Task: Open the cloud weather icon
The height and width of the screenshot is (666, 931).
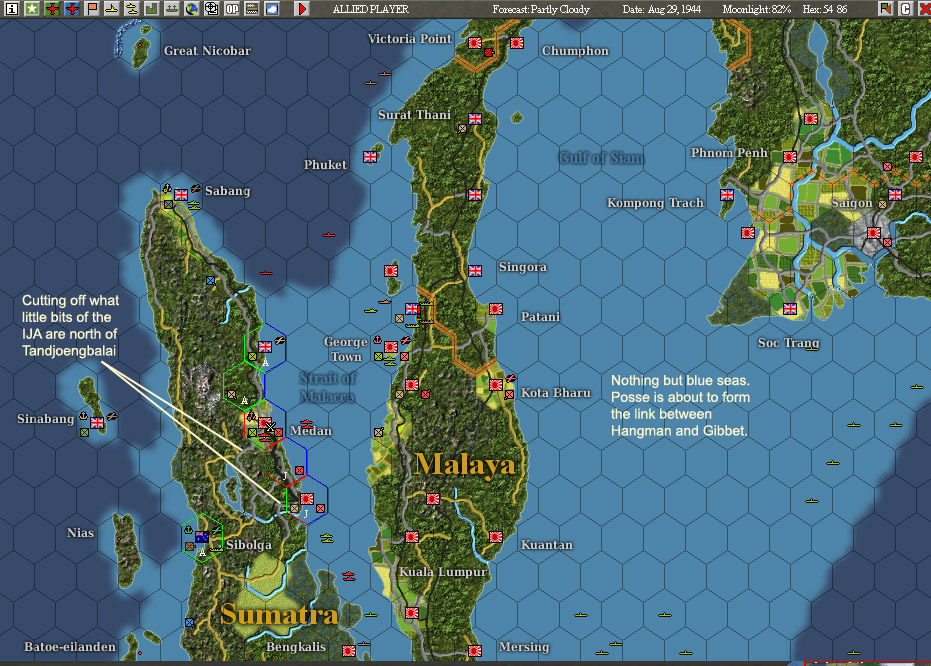Action: coord(272,8)
